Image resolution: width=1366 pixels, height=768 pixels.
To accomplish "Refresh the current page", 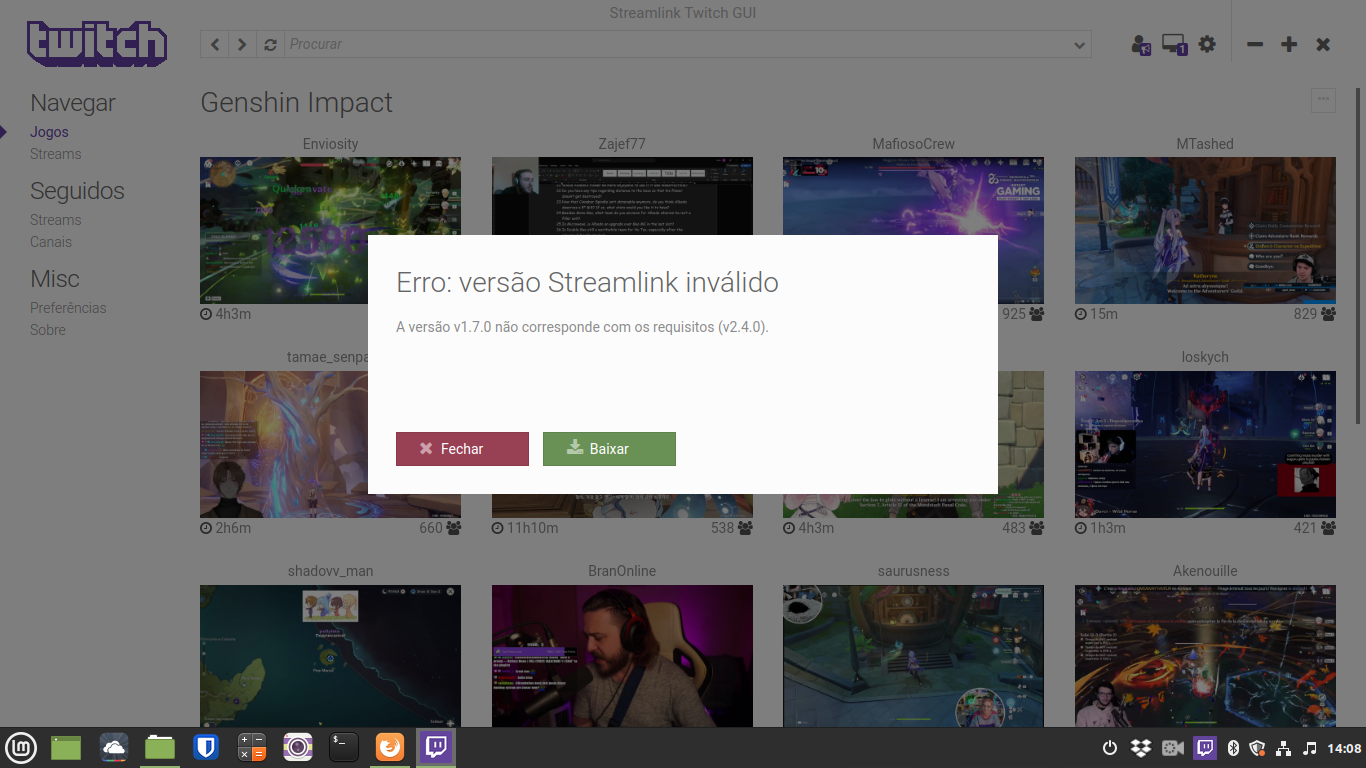I will pos(270,44).
